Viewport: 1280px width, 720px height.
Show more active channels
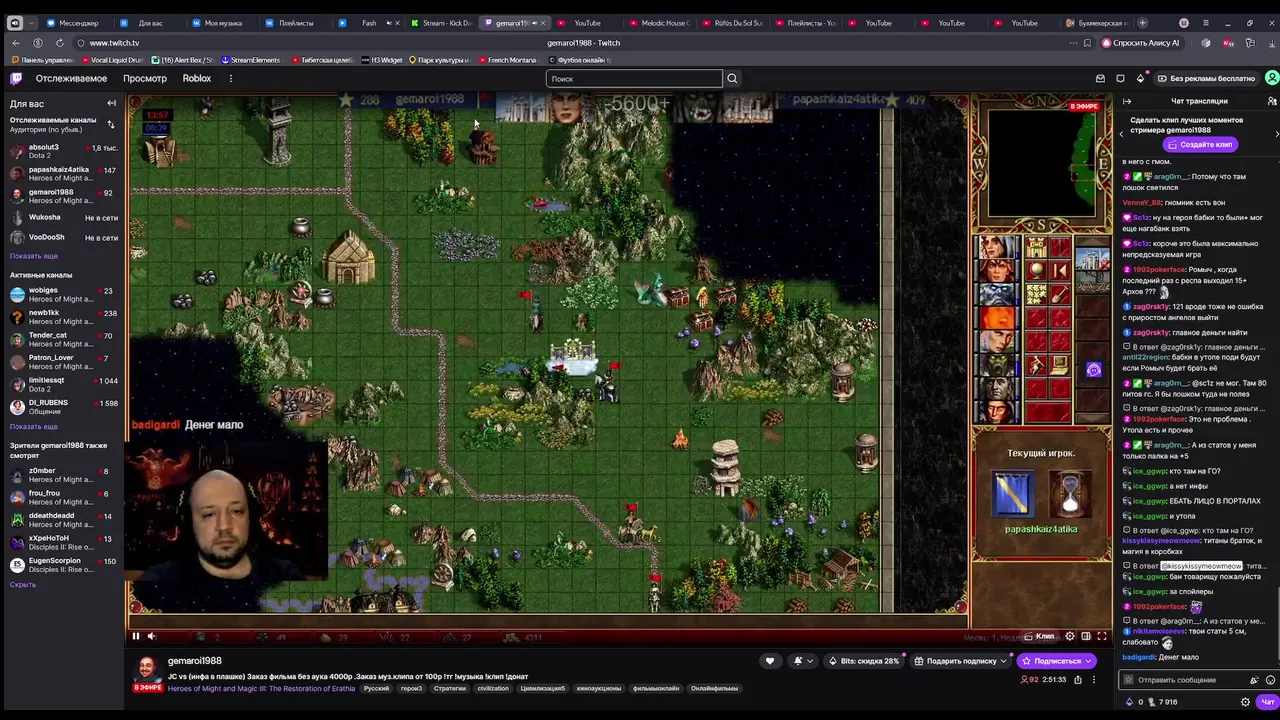[34, 427]
